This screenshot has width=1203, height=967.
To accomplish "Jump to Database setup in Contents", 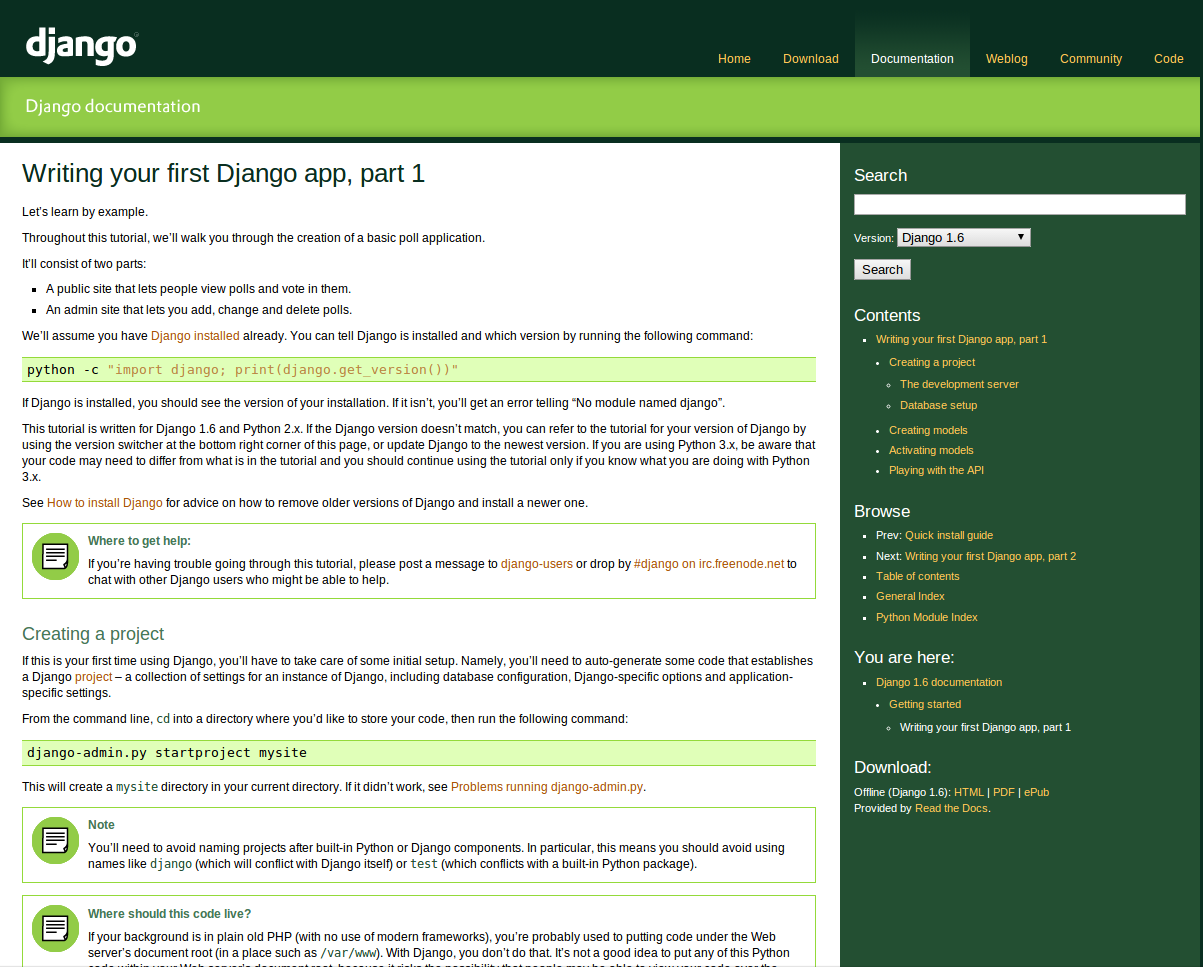I will coord(938,405).
